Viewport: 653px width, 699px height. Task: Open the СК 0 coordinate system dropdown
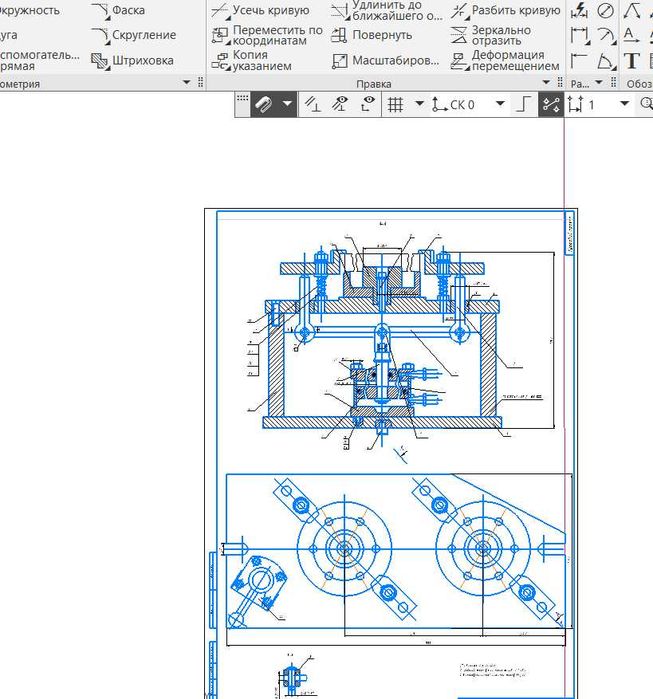[x=500, y=104]
